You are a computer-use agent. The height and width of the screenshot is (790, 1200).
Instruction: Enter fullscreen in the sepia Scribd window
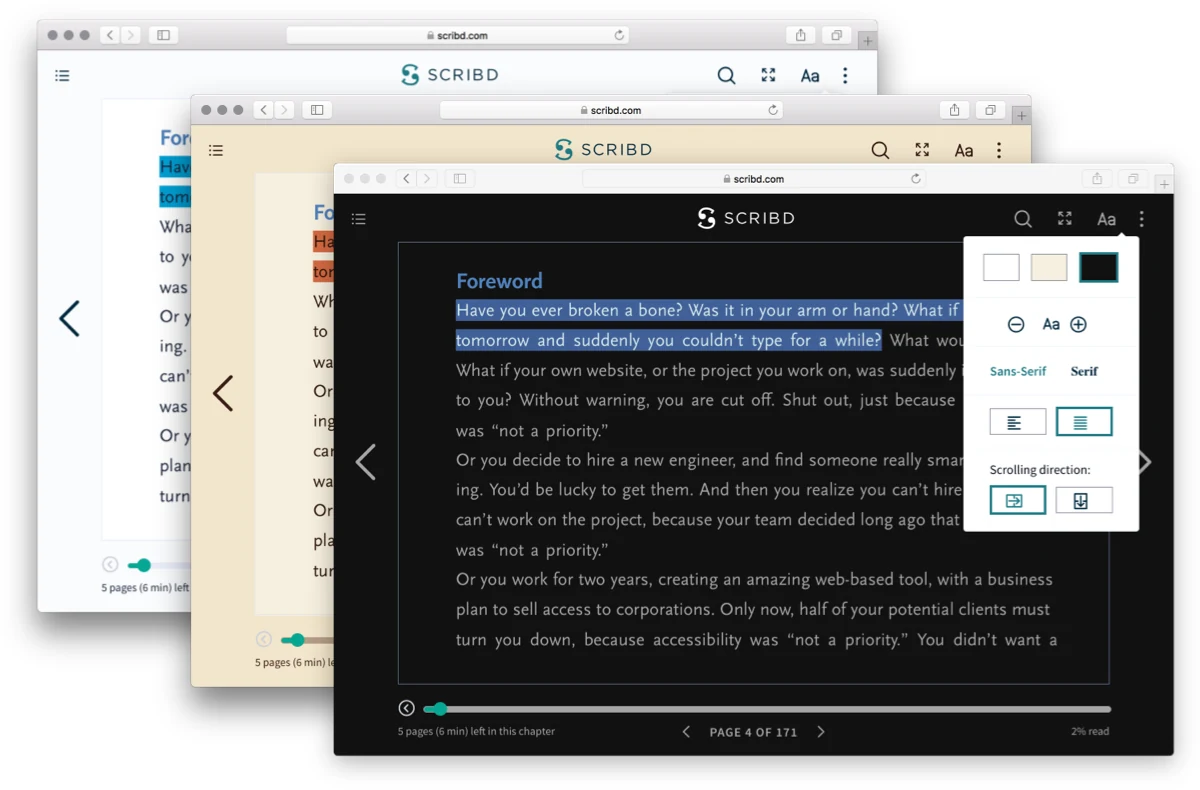922,150
